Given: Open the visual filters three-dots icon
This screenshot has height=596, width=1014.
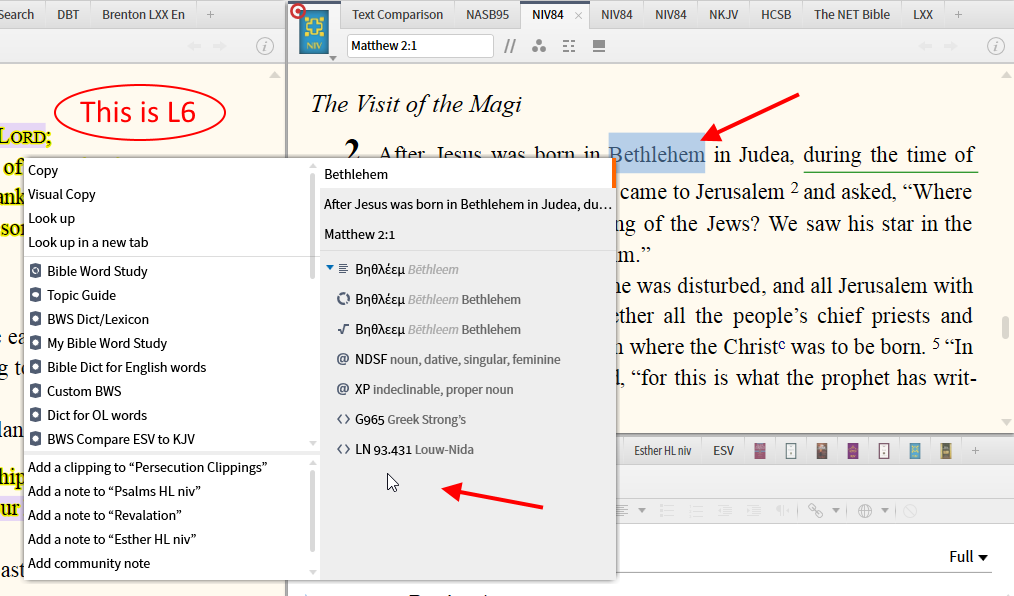Looking at the screenshot, I should [x=539, y=46].
